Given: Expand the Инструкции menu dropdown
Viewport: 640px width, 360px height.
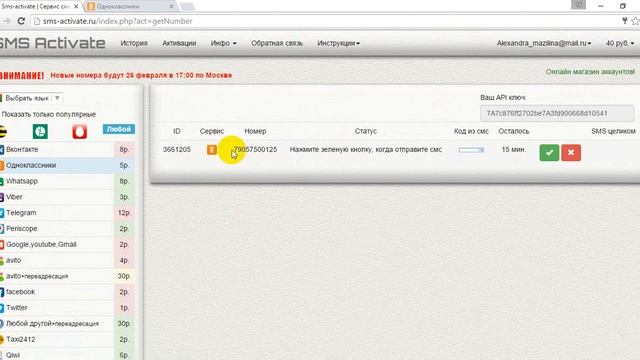Looking at the screenshot, I should click(338, 43).
